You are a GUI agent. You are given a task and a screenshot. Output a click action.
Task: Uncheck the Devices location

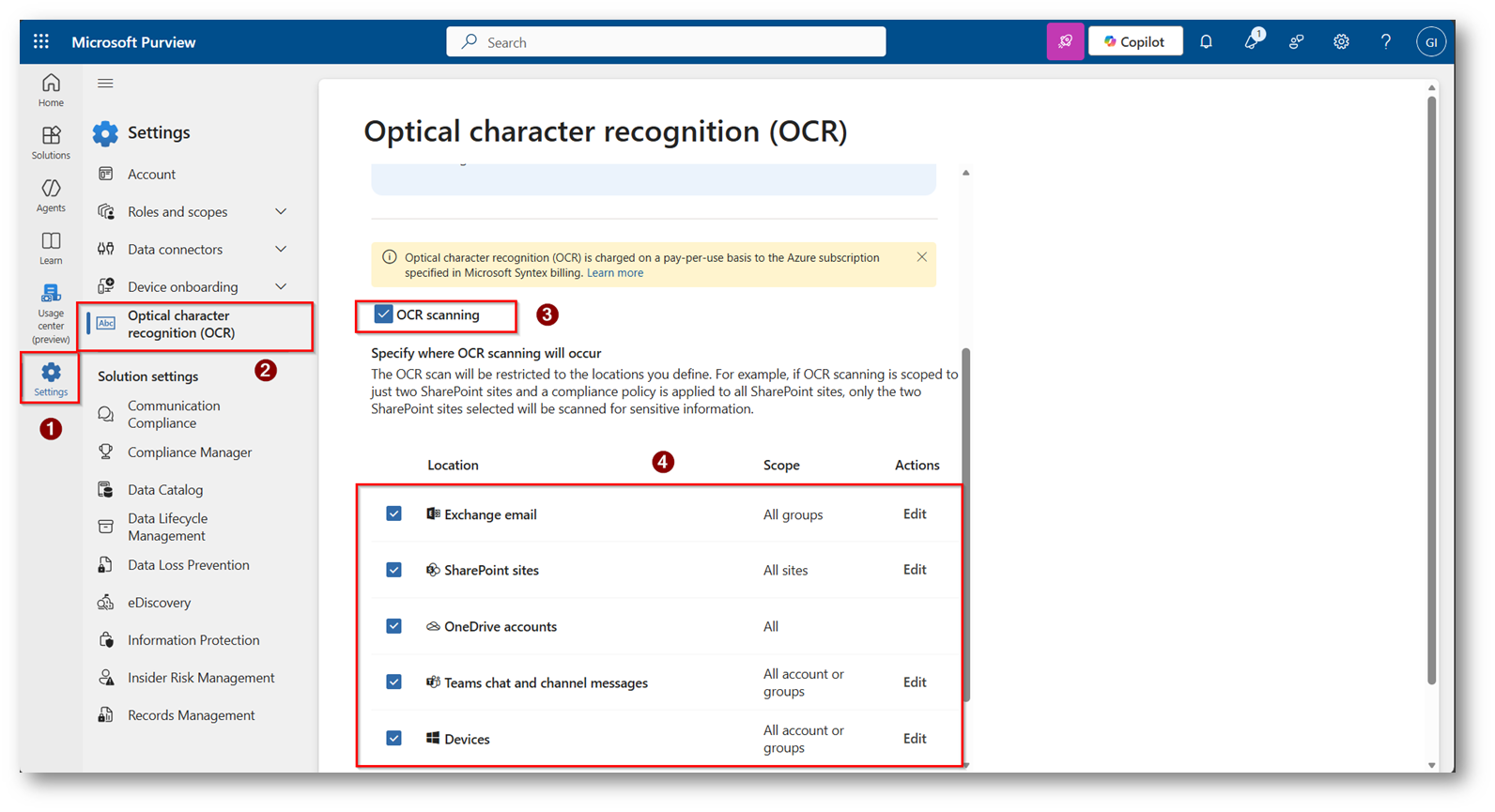click(x=394, y=739)
